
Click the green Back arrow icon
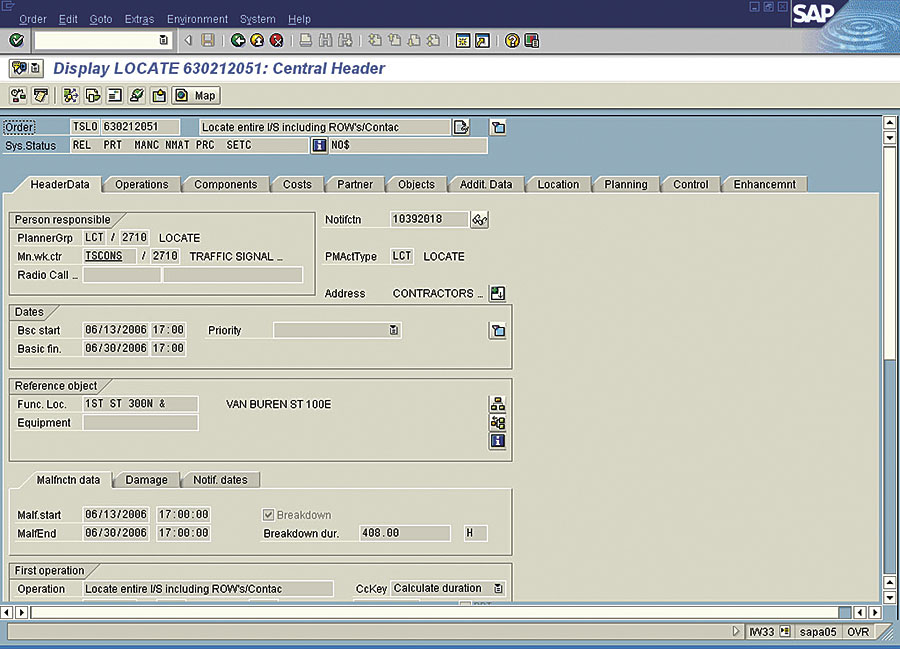click(x=238, y=40)
